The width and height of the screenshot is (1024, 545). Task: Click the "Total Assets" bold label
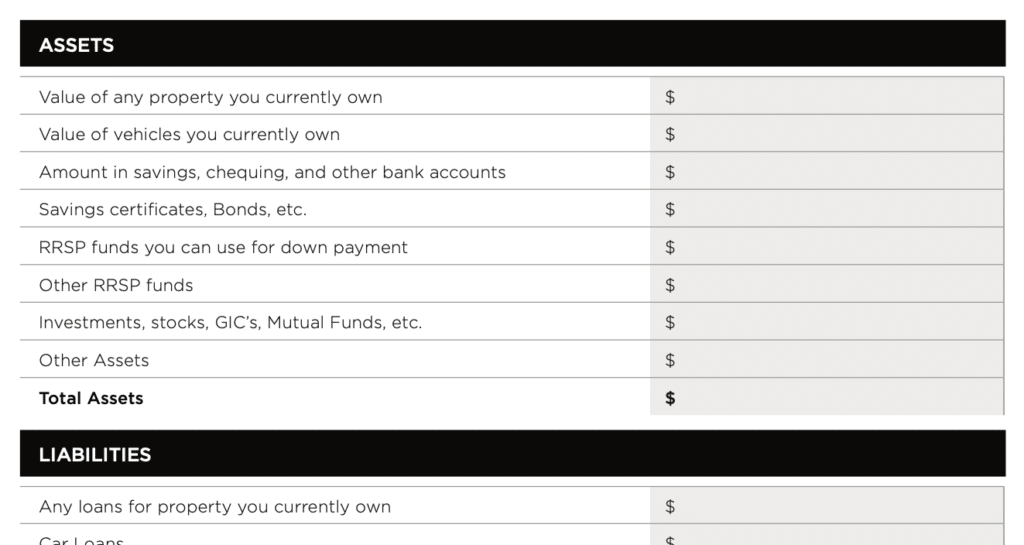[91, 398]
